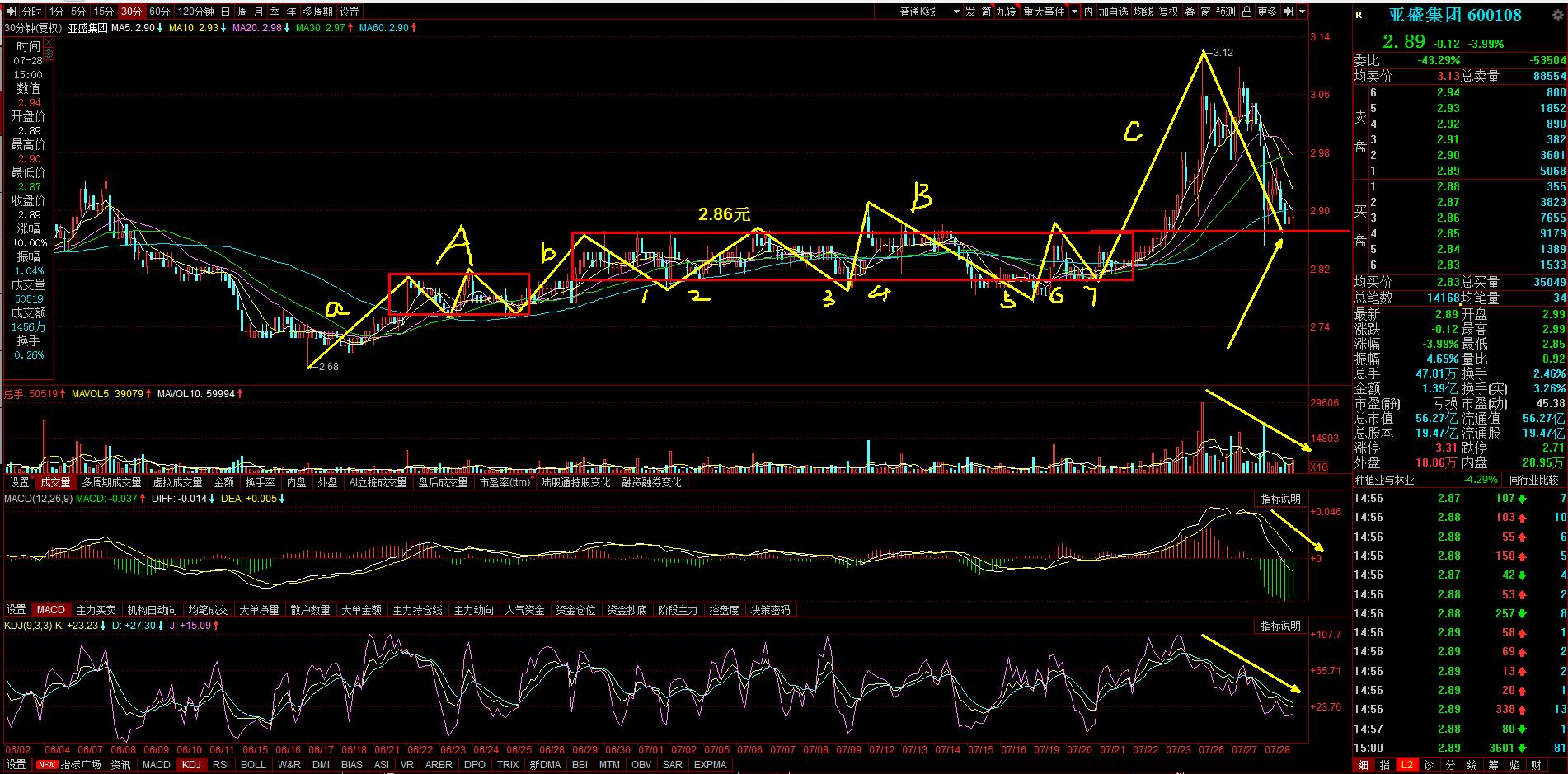Expand the 重大事件 dropdown arrow

point(1074,12)
